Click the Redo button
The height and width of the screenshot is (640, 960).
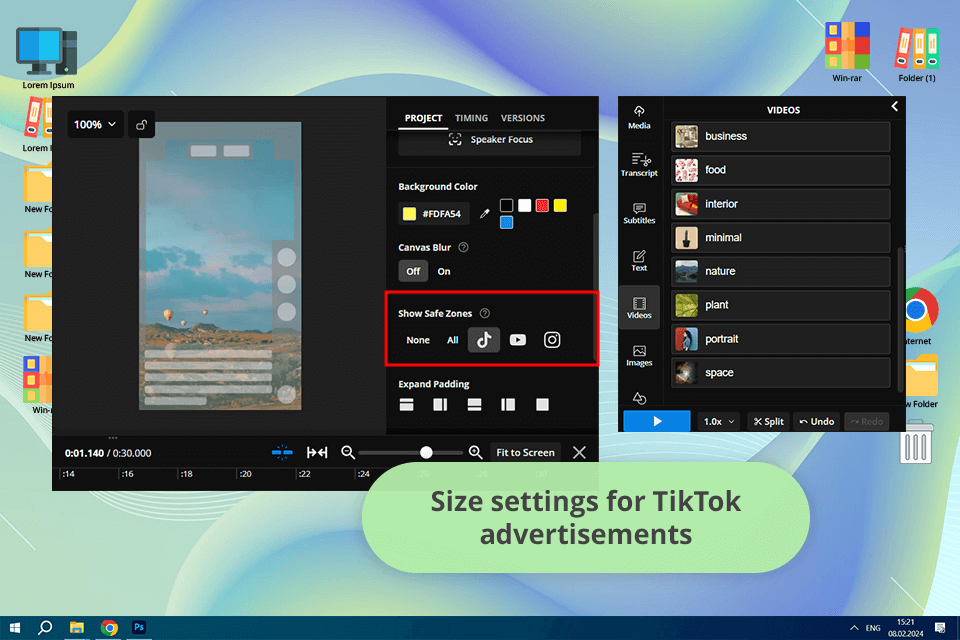[x=867, y=421]
